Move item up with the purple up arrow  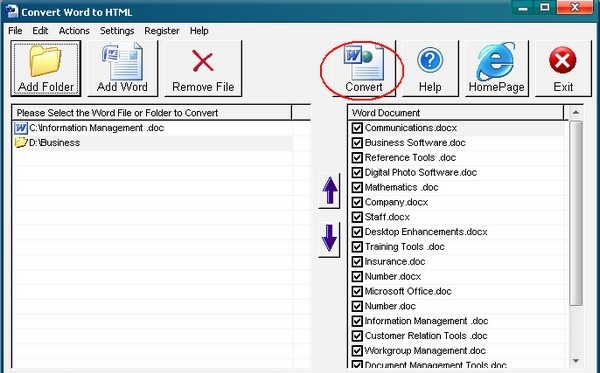tap(329, 191)
